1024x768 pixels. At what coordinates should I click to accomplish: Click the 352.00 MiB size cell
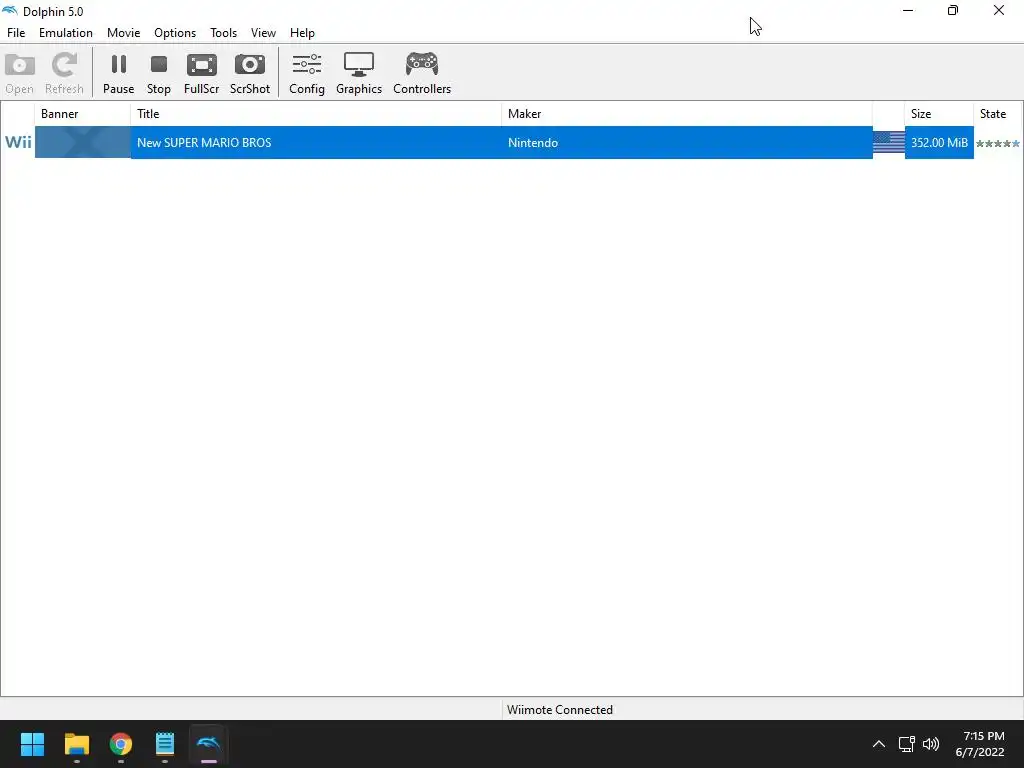click(939, 142)
